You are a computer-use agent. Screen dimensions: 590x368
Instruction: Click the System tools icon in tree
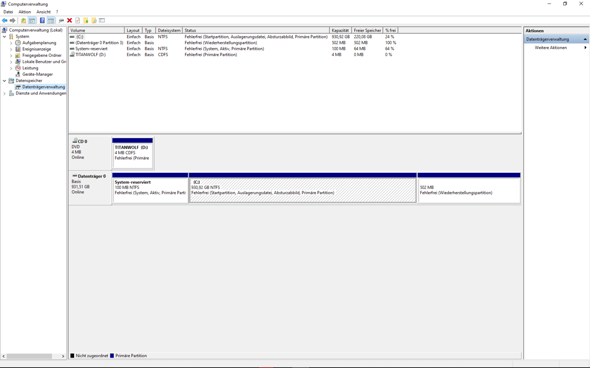[x=11, y=36]
